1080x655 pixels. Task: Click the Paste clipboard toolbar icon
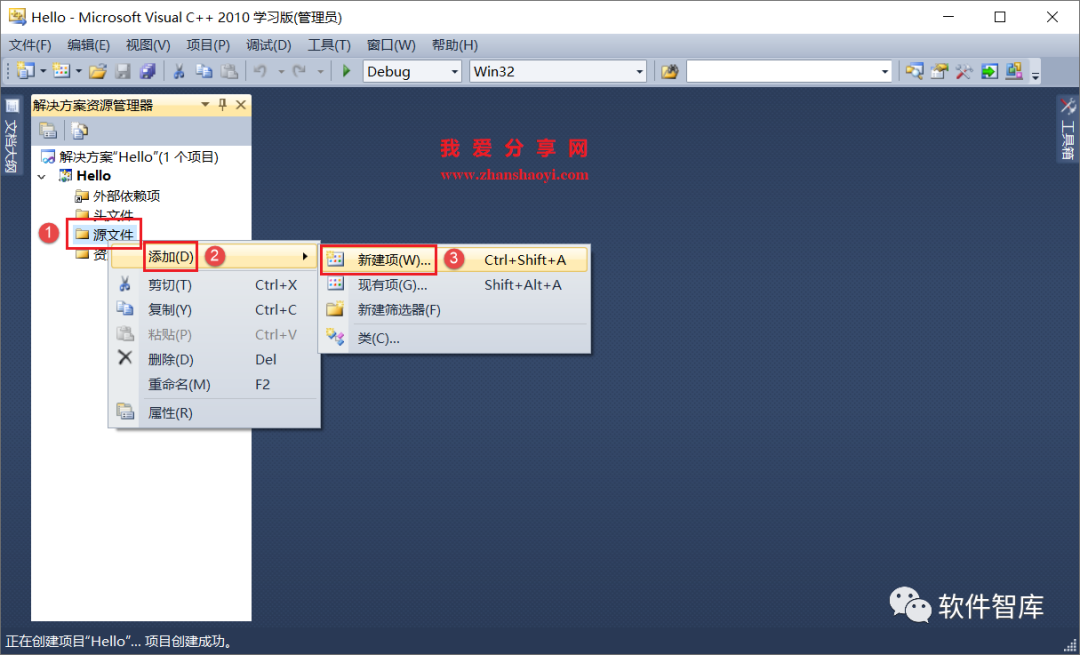point(229,71)
